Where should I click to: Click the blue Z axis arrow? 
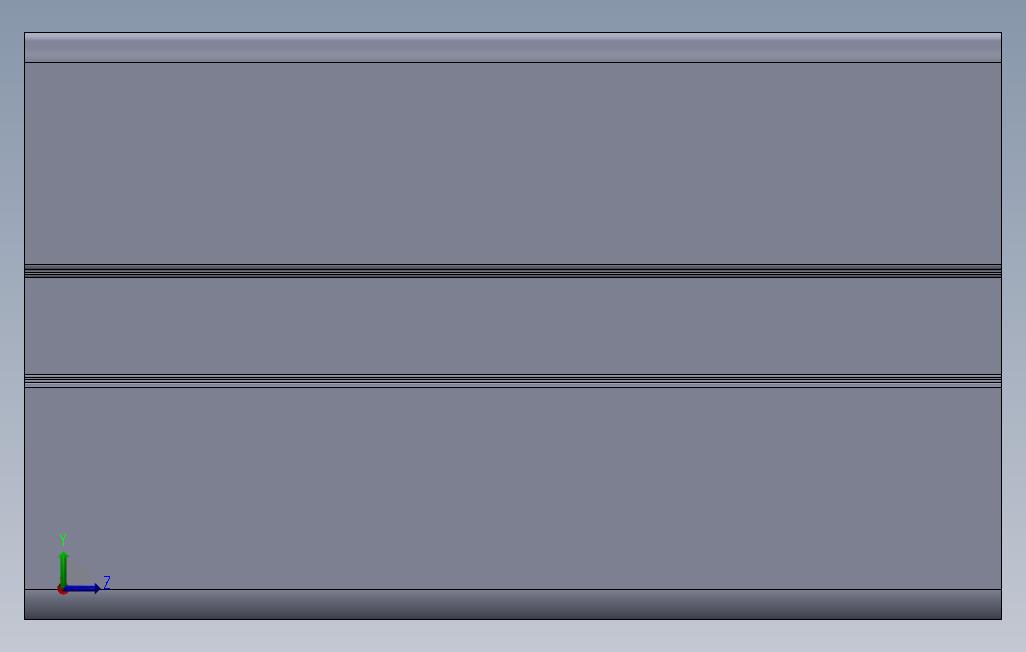(82, 589)
